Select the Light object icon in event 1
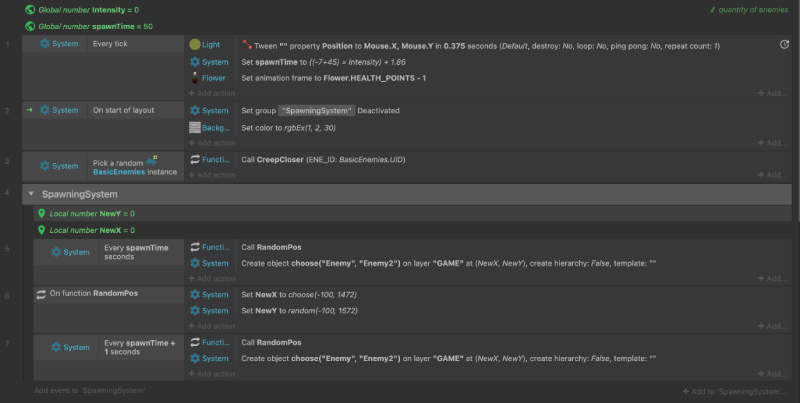This screenshot has width=800, height=403. coord(194,45)
